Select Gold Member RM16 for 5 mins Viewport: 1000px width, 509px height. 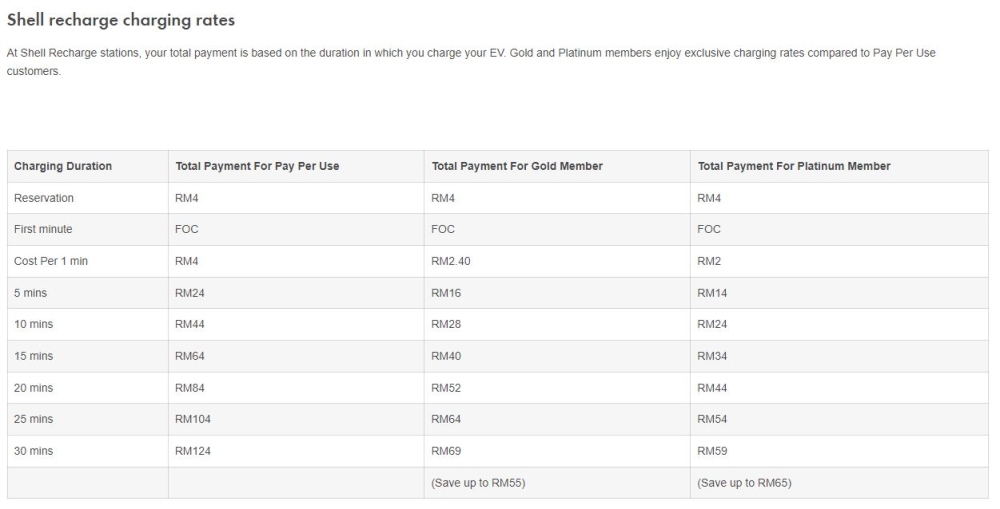pos(446,293)
